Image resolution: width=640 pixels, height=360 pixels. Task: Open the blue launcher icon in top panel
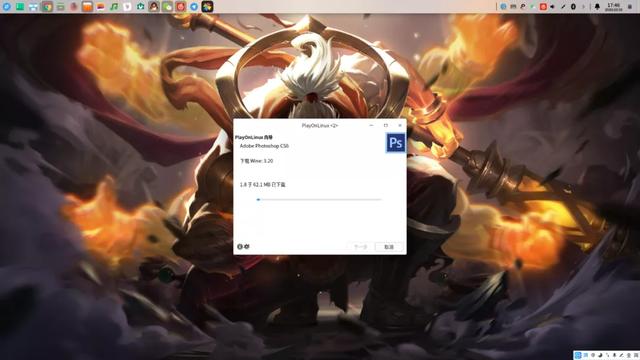tap(7, 7)
